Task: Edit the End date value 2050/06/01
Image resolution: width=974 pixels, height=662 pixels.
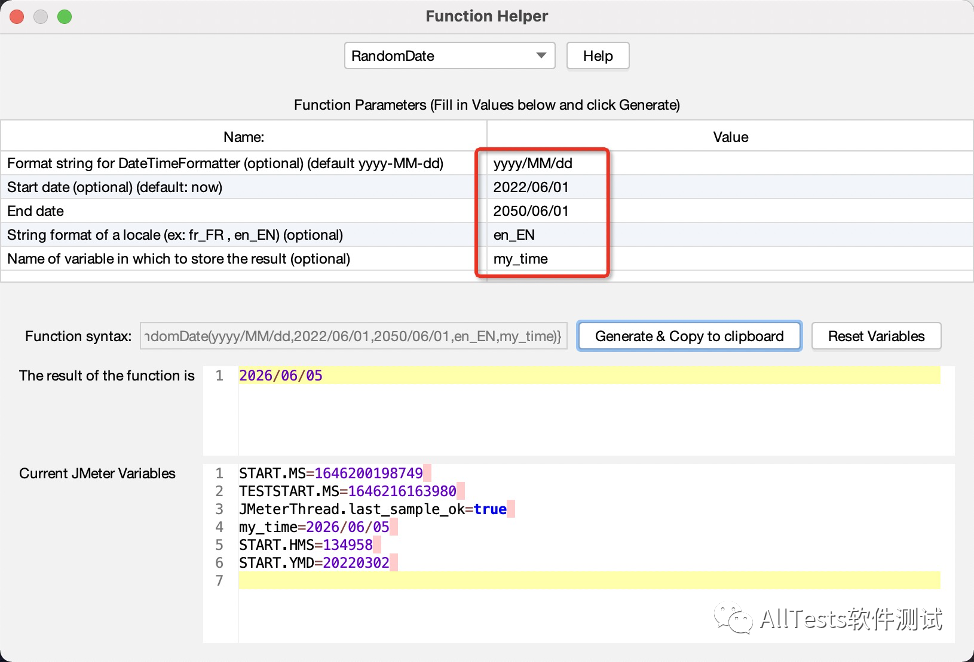Action: click(x=730, y=211)
